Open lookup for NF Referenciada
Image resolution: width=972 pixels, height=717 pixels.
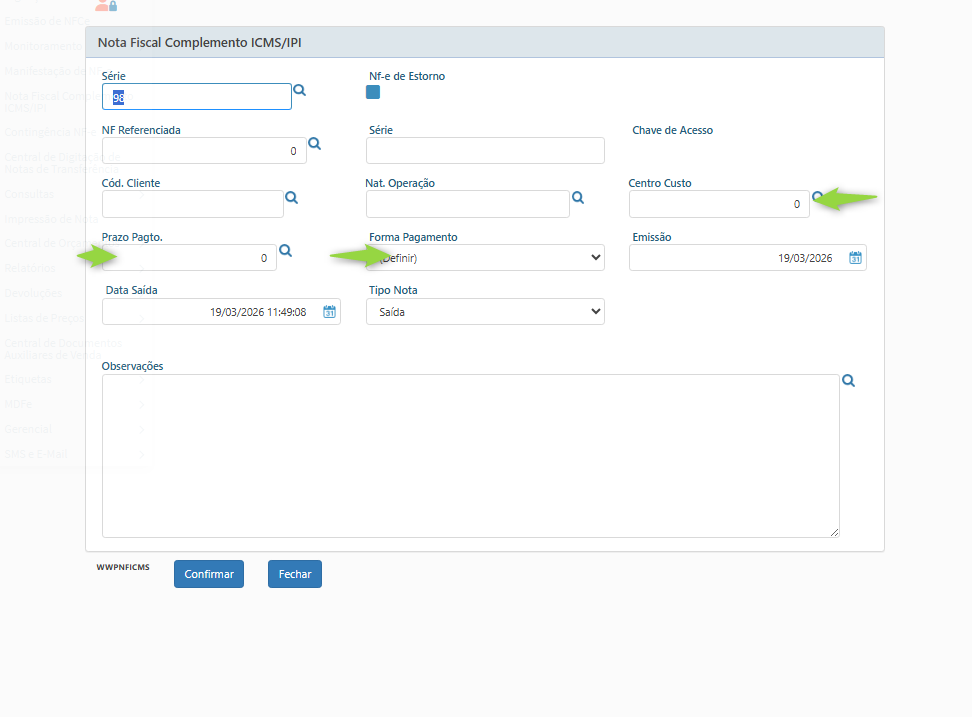[x=314, y=144]
